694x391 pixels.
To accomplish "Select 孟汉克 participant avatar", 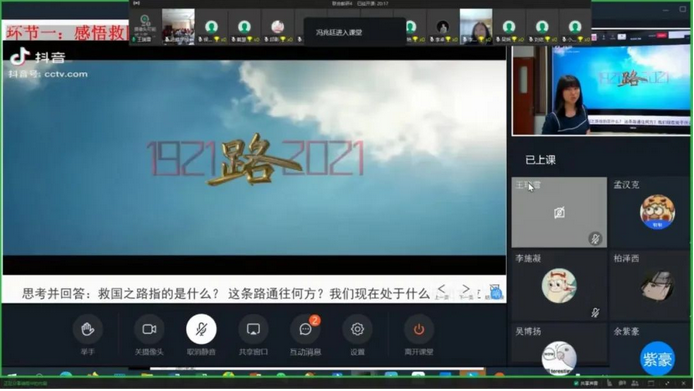I will [x=657, y=212].
